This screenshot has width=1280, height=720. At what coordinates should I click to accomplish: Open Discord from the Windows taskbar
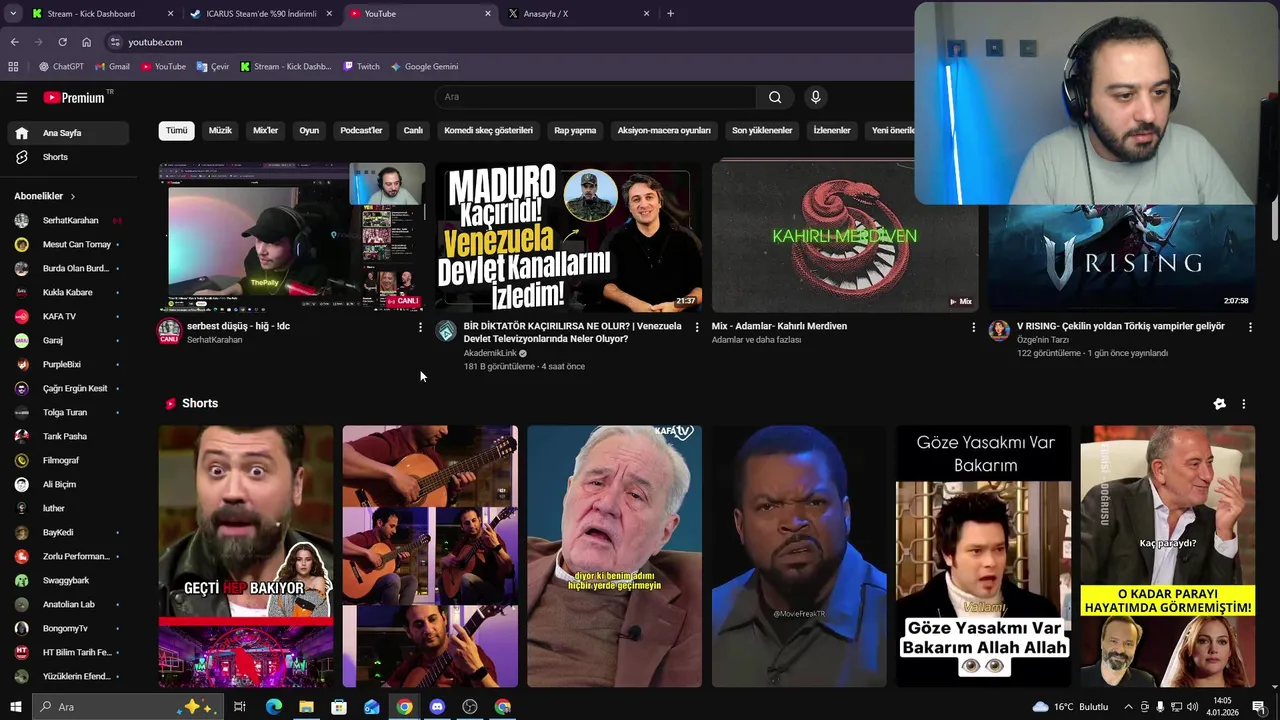[437, 707]
